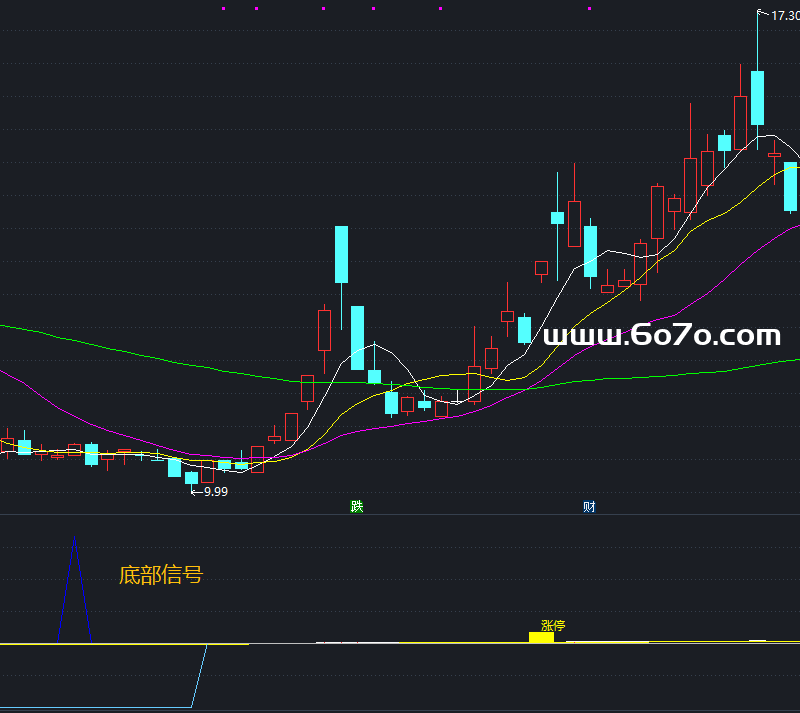
Task: Click the green 跌 marker below the chart
Action: click(357, 506)
